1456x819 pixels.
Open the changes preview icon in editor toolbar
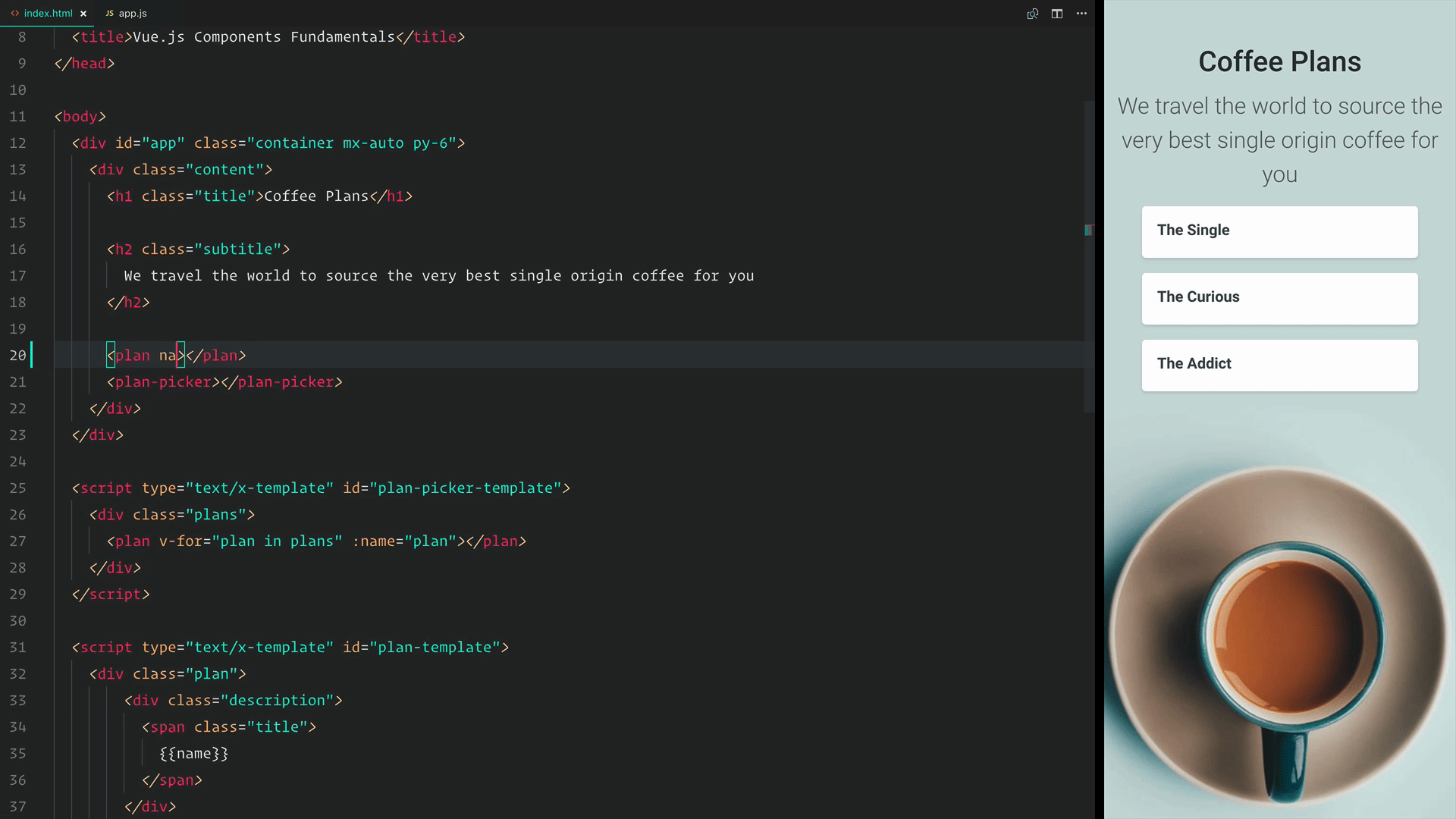pyautogui.click(x=1032, y=14)
